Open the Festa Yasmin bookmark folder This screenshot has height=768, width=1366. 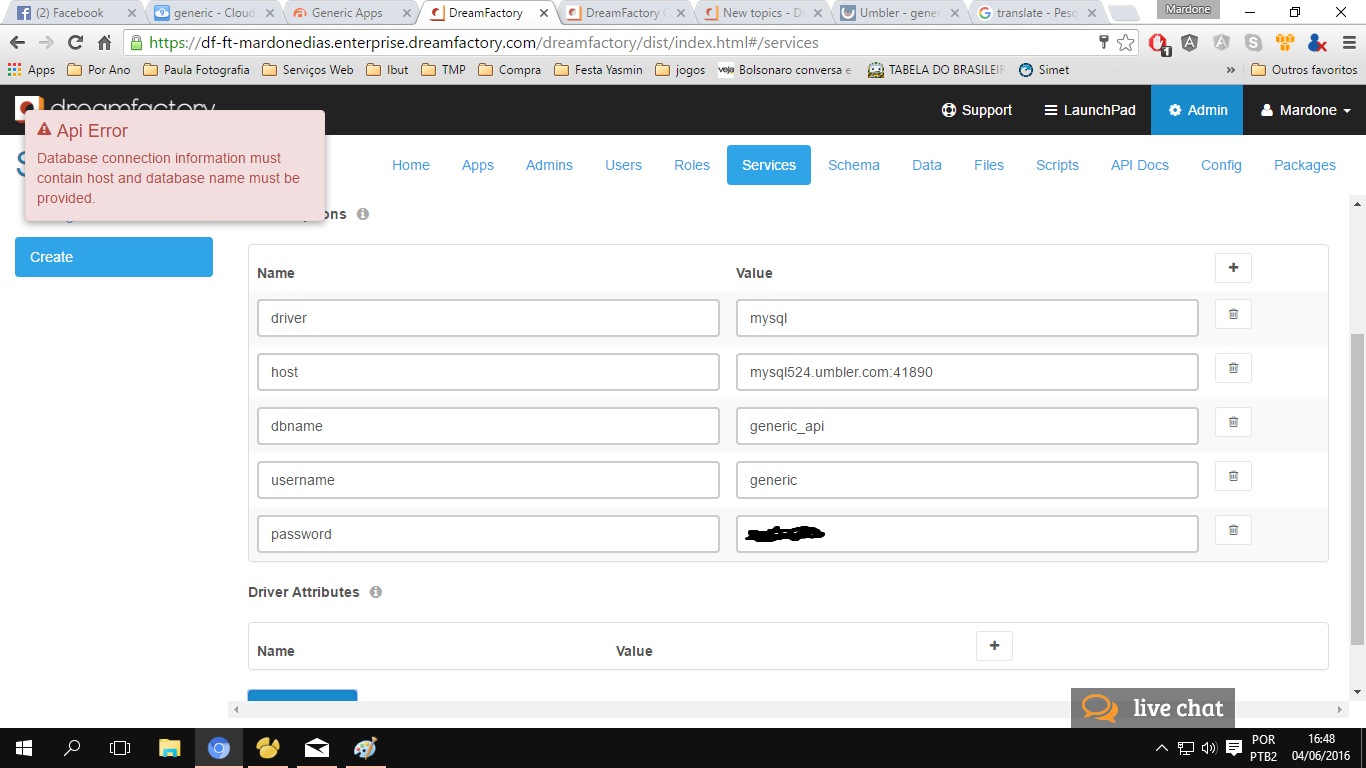pyautogui.click(x=598, y=70)
